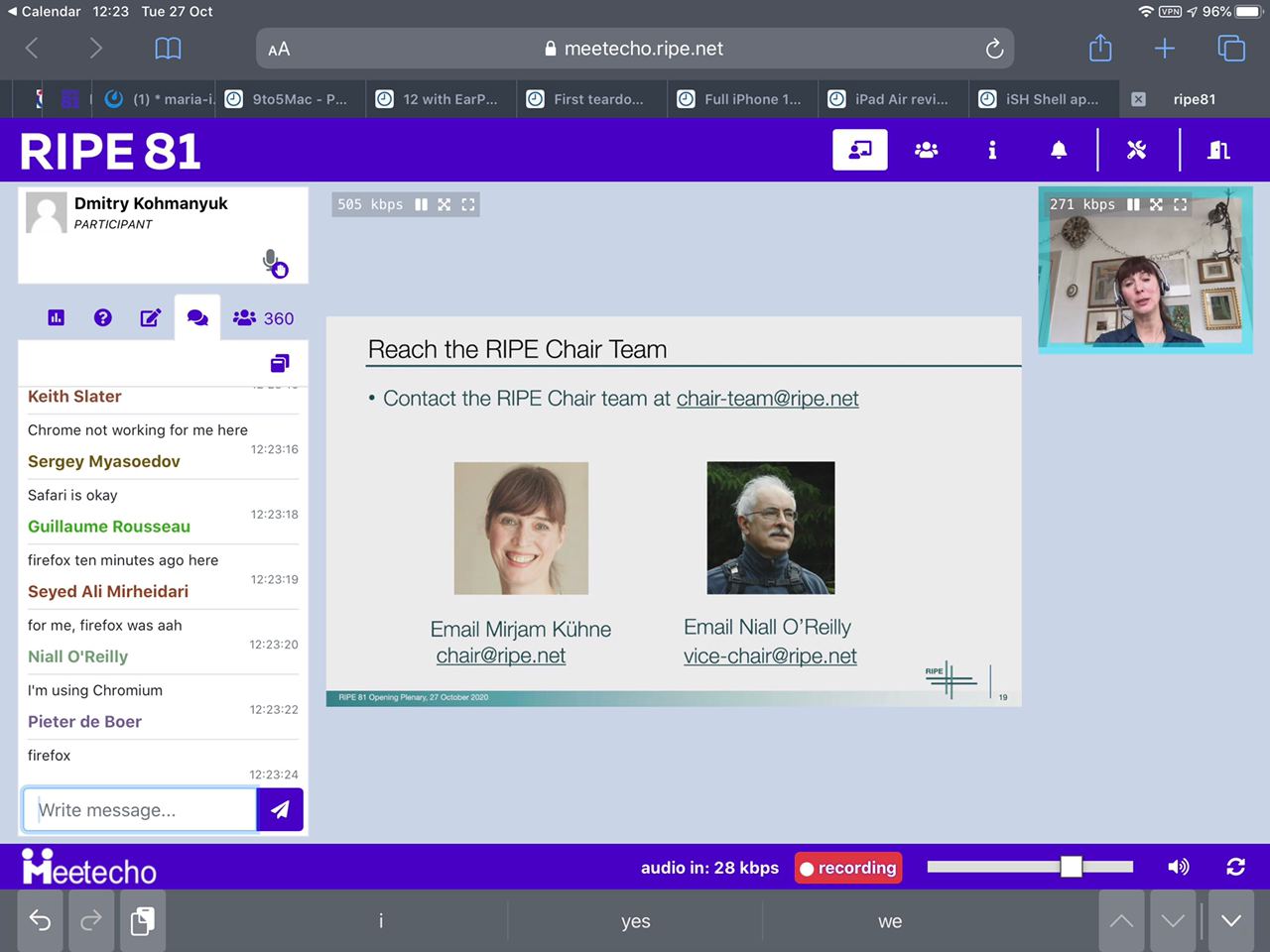Image resolution: width=1270 pixels, height=952 pixels.
Task: Mute audio with the speaker icon
Action: tap(1178, 867)
